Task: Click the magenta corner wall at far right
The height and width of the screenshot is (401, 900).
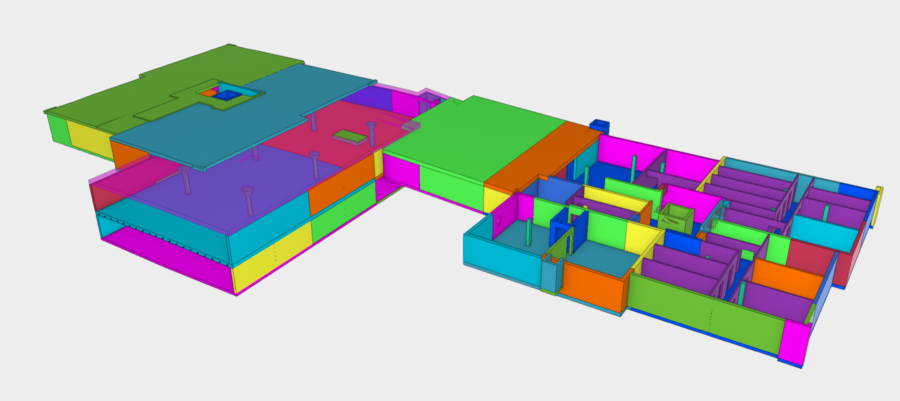Action: [x=793, y=342]
